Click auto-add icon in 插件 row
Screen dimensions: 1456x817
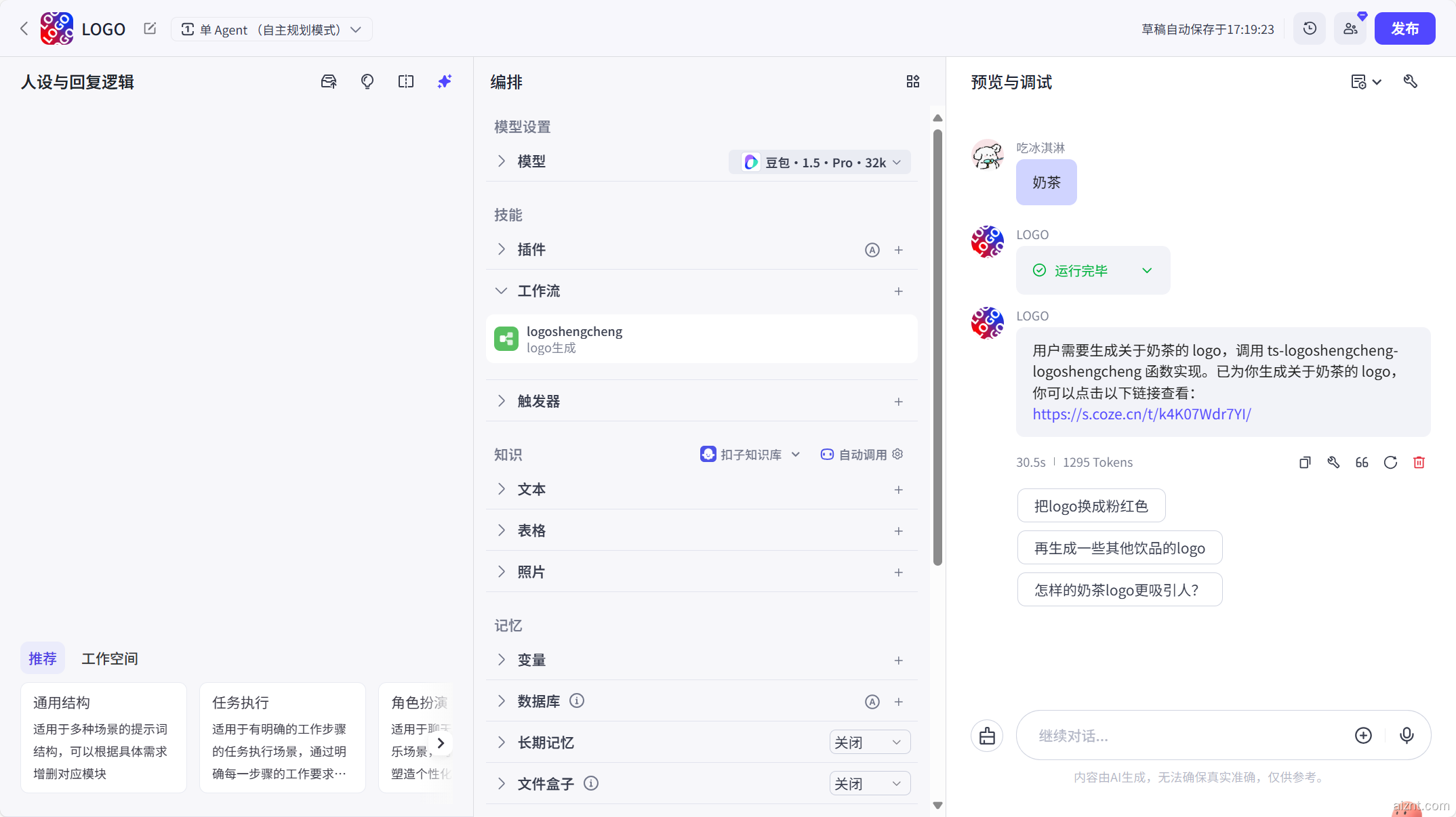pos(872,250)
